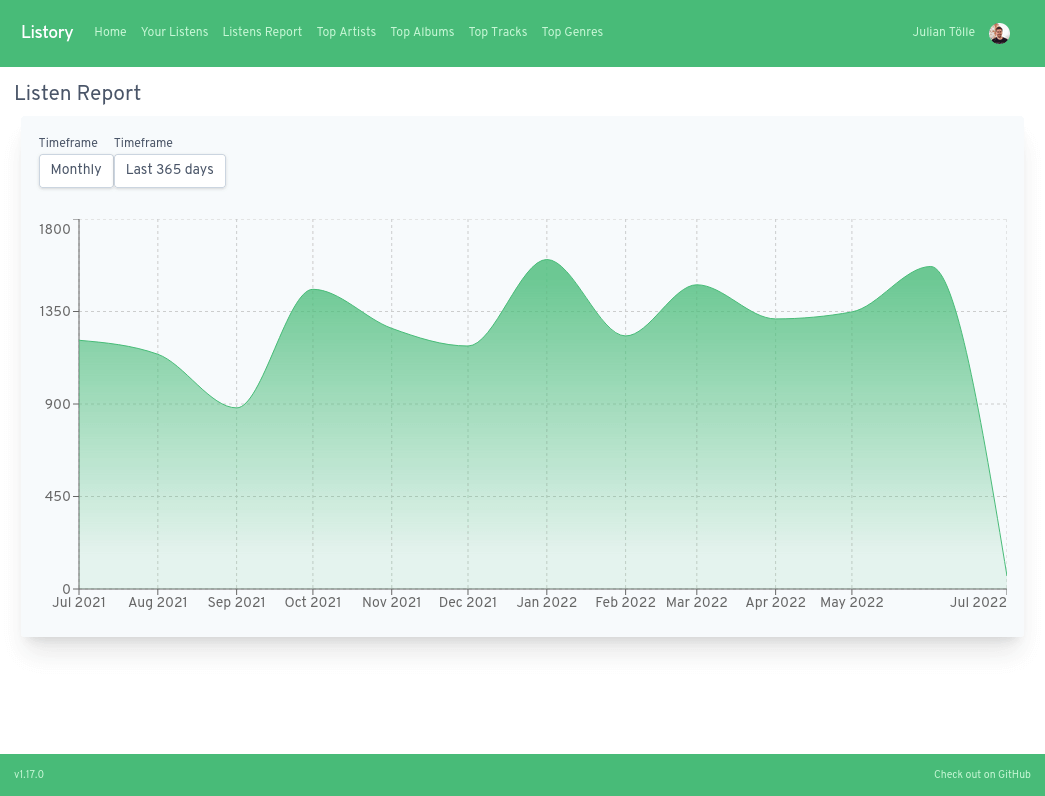
Task: Expand the Monthly timeframe dropdown
Action: [x=76, y=170]
